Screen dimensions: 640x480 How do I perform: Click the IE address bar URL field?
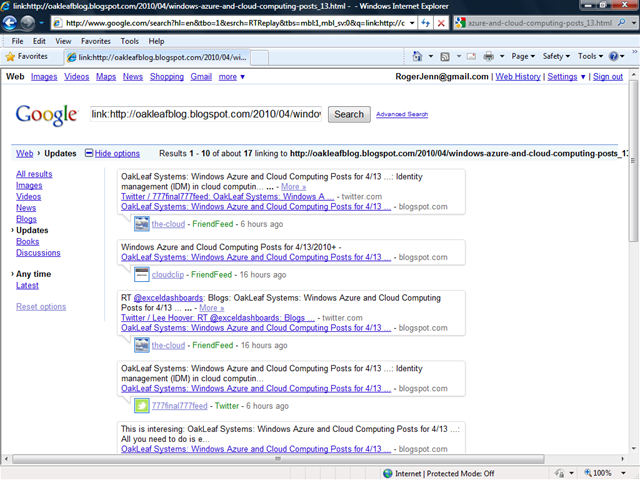[235, 23]
